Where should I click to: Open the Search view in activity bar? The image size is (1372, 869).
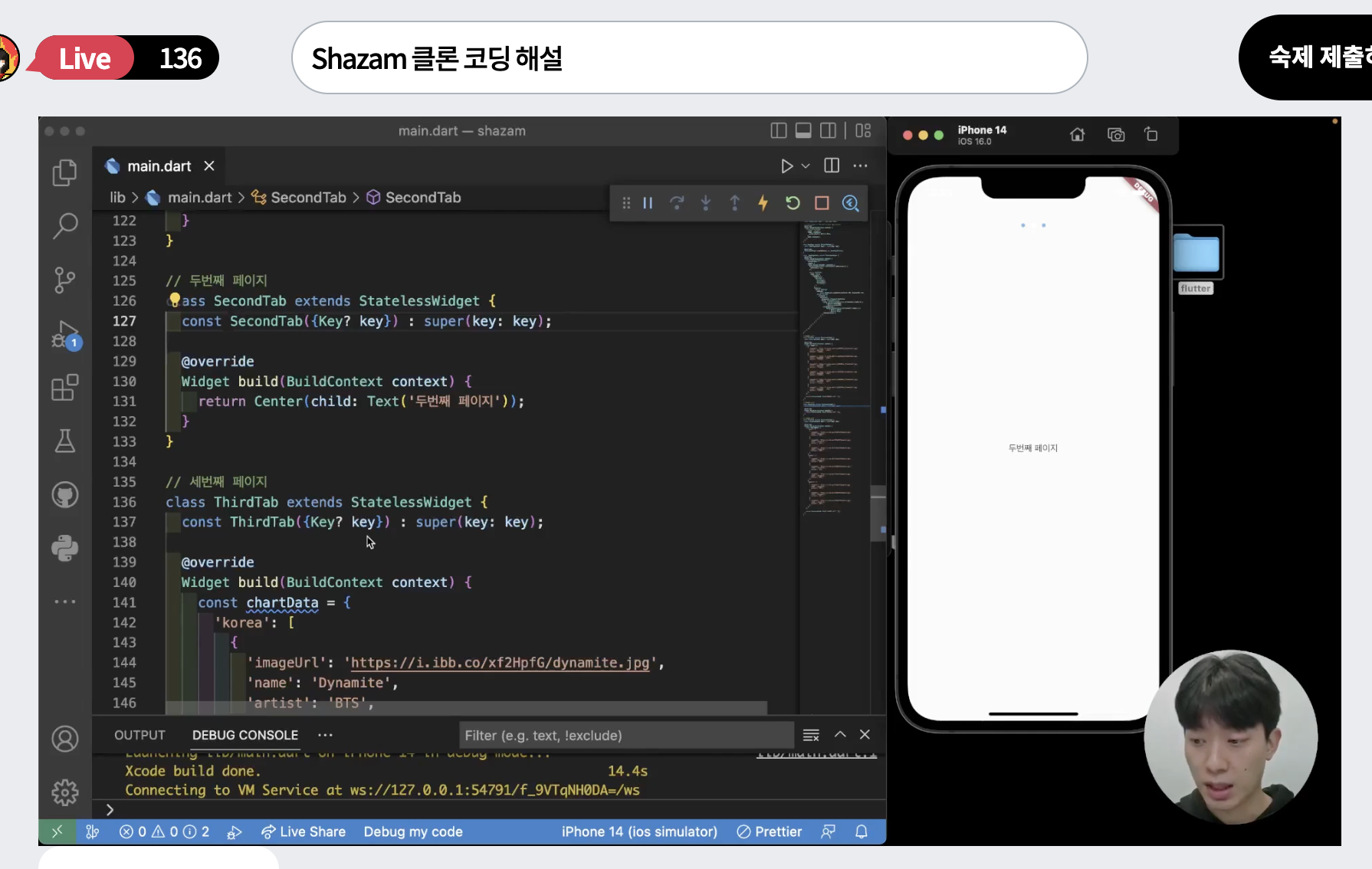[x=65, y=226]
